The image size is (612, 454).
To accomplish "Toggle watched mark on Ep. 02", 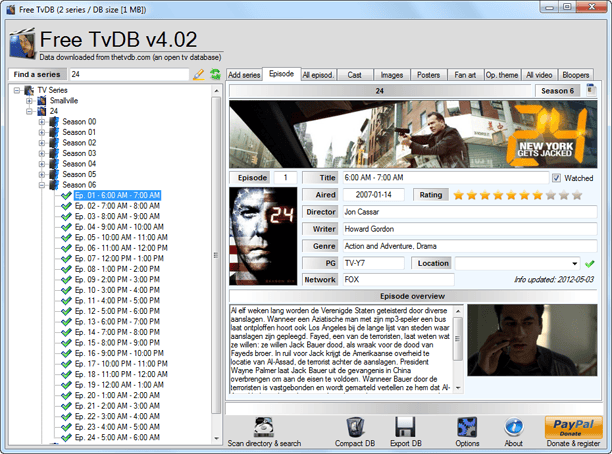I will 66,206.
